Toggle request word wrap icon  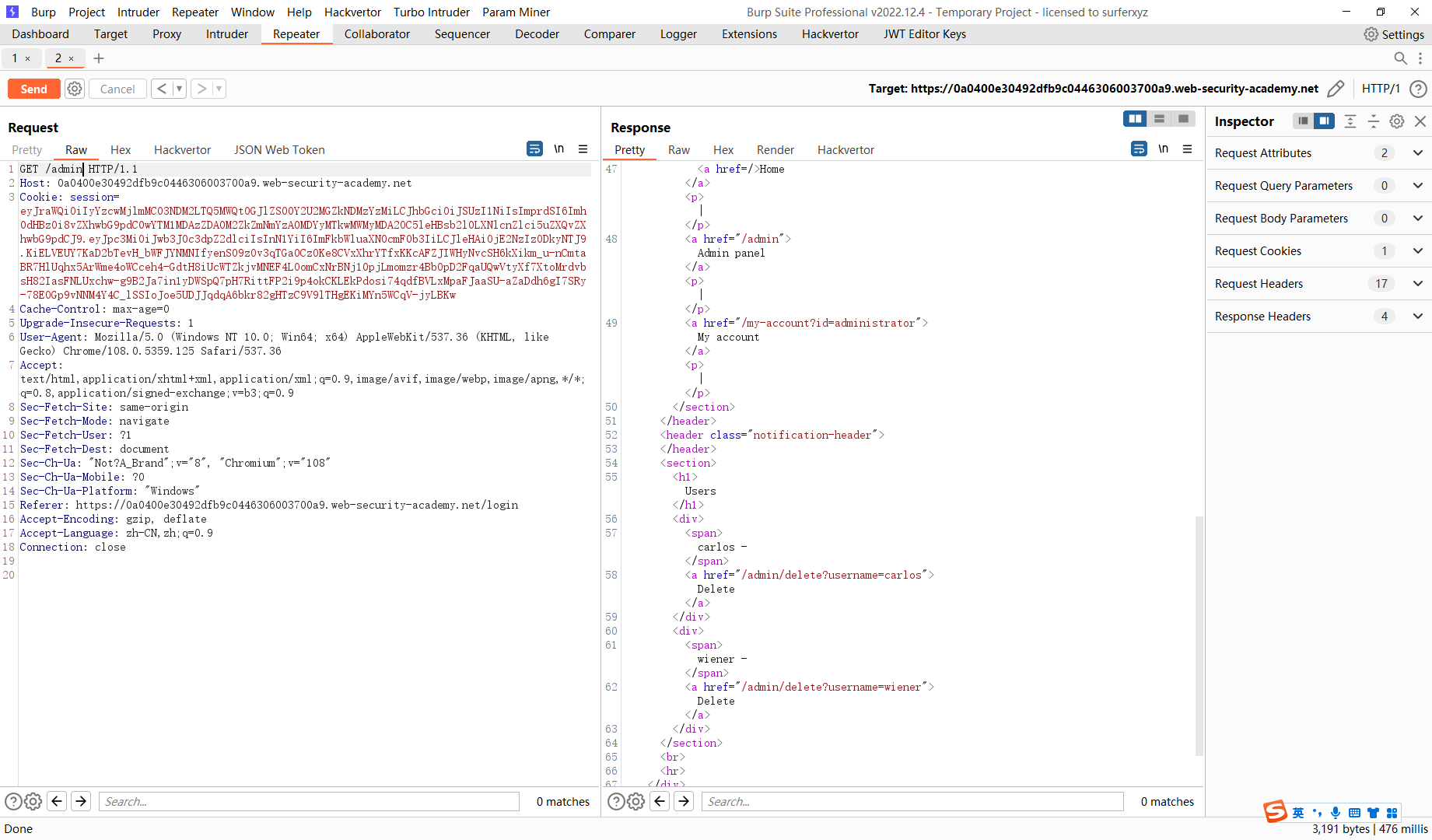tap(534, 149)
